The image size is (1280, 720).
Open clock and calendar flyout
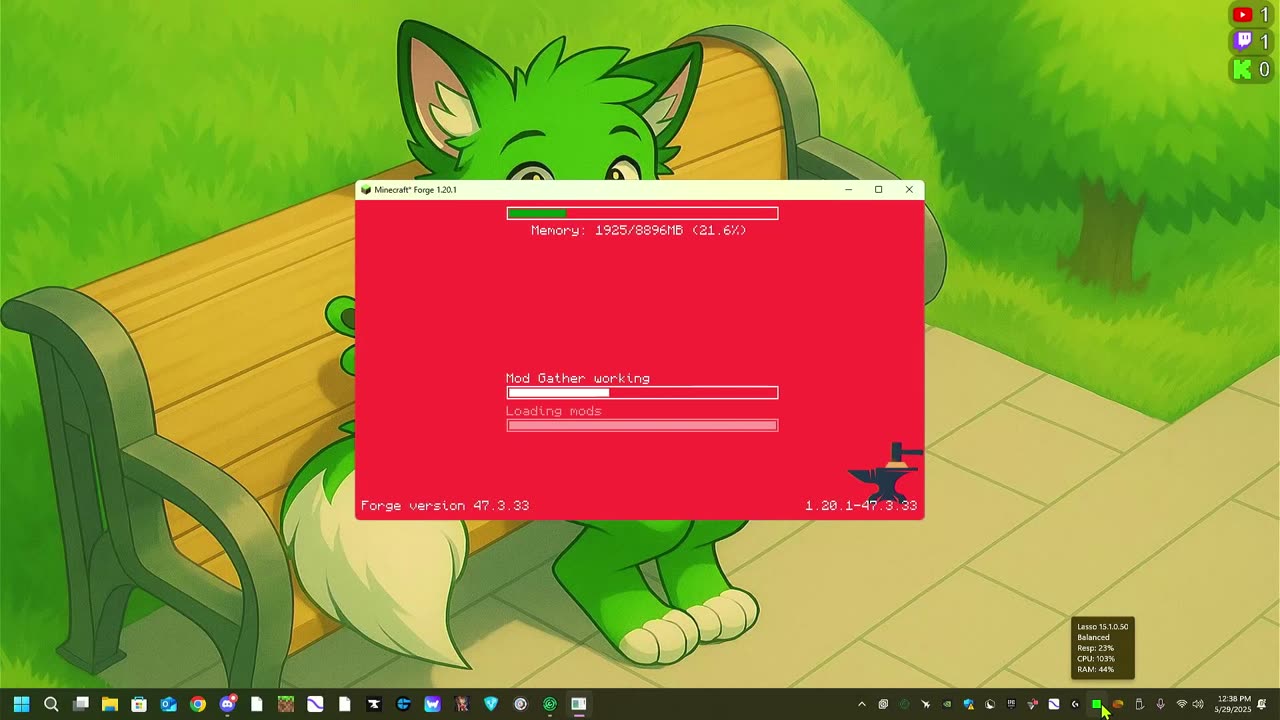tap(1233, 704)
